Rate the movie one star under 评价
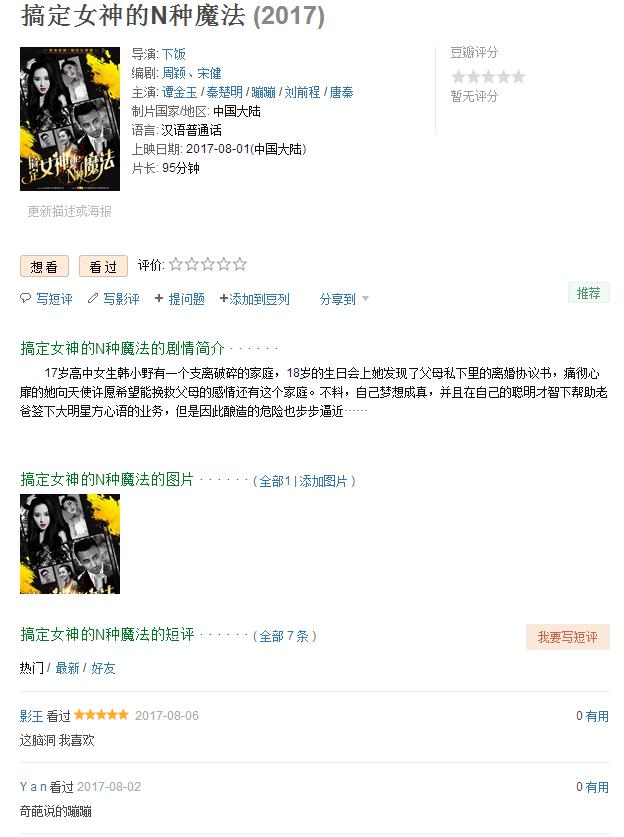 click(x=176, y=264)
